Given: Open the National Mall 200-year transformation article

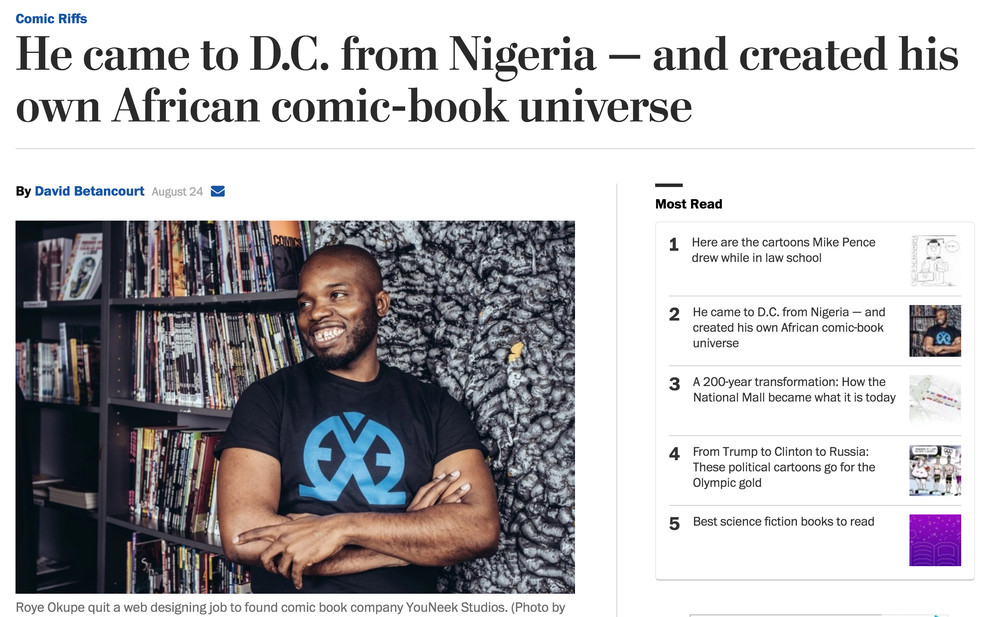Looking at the screenshot, I should point(794,389).
